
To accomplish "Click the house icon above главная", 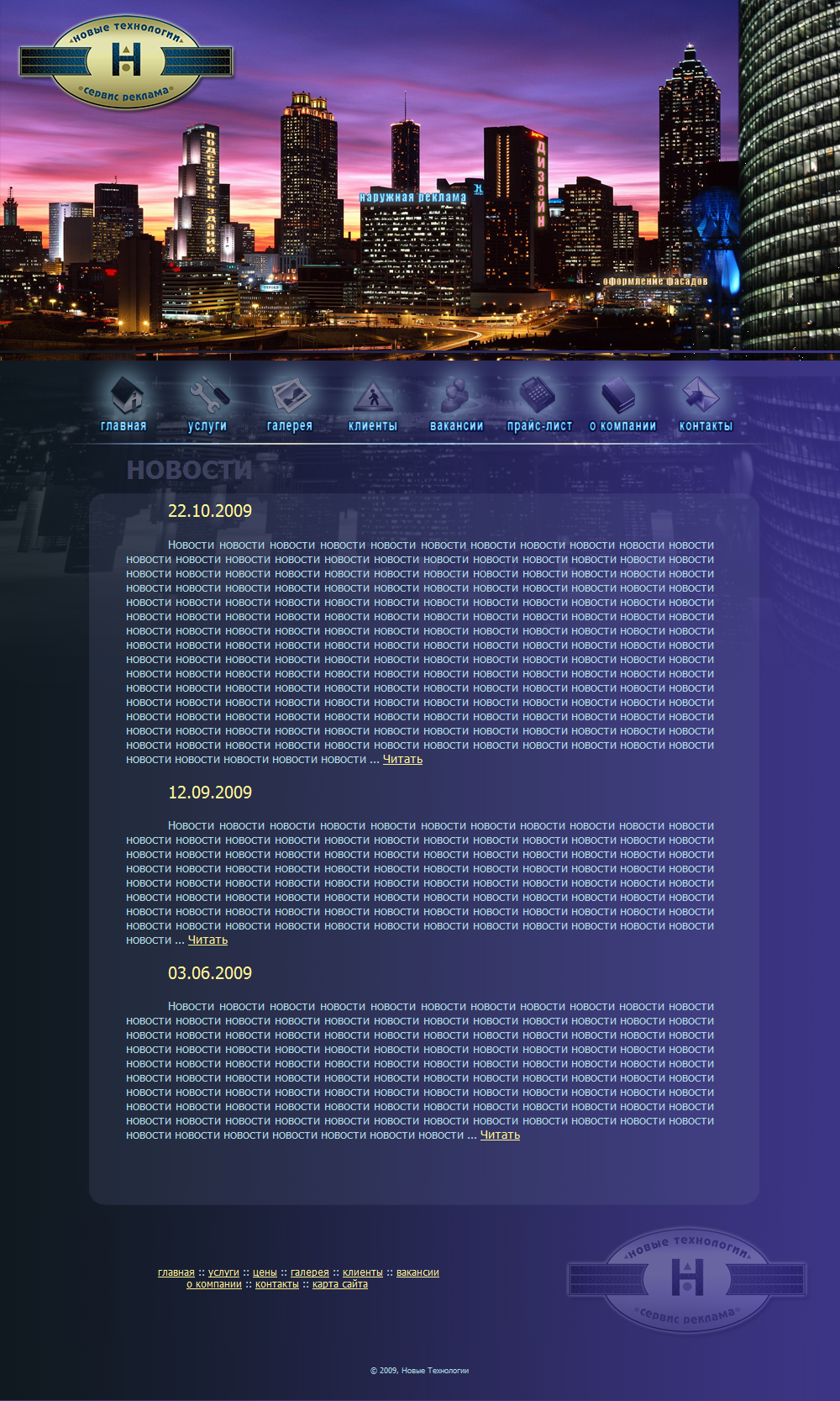I will click(127, 393).
